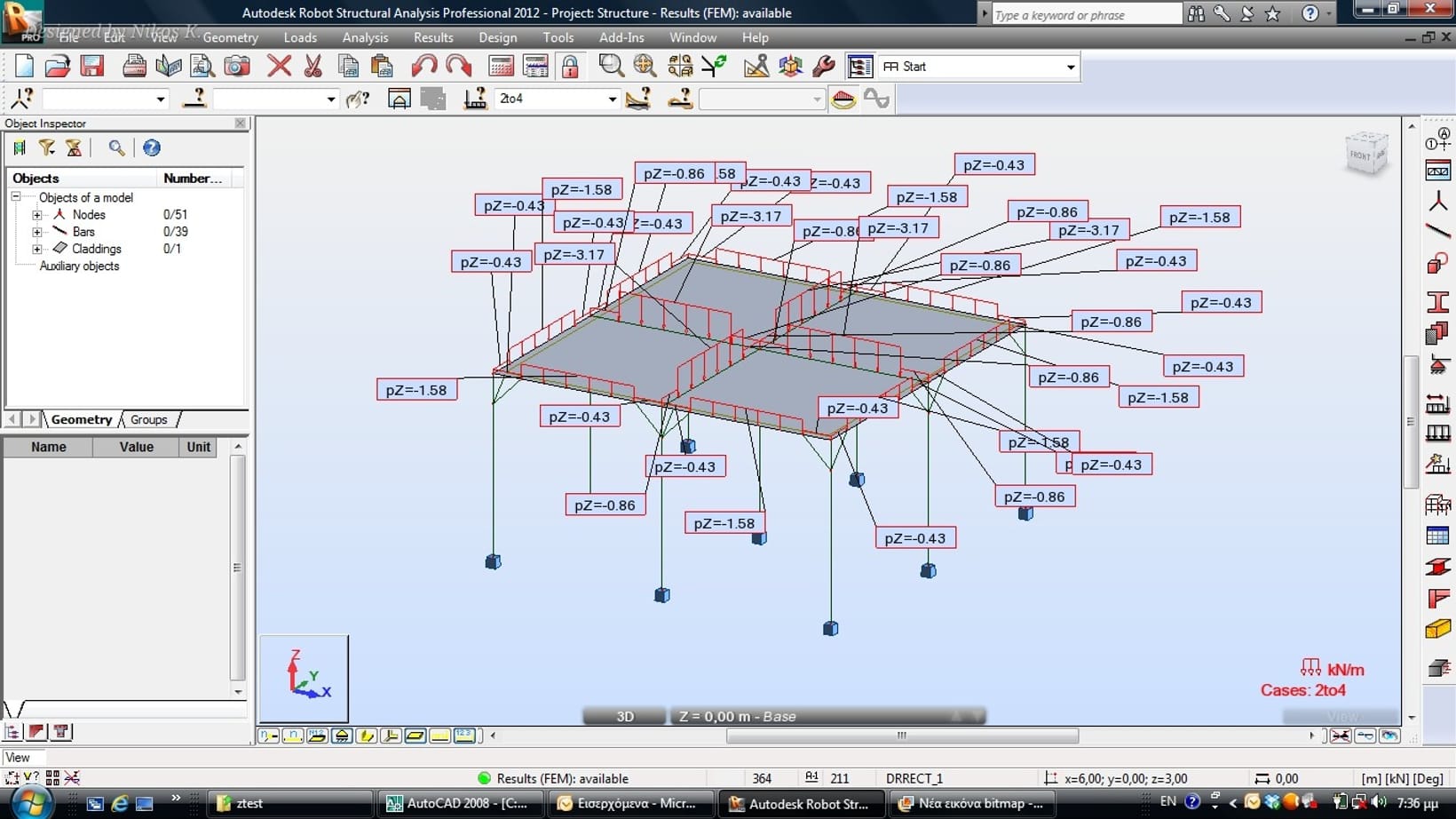Image resolution: width=1456 pixels, height=819 pixels.
Task: Open the Calculations calculator icon
Action: [501, 66]
